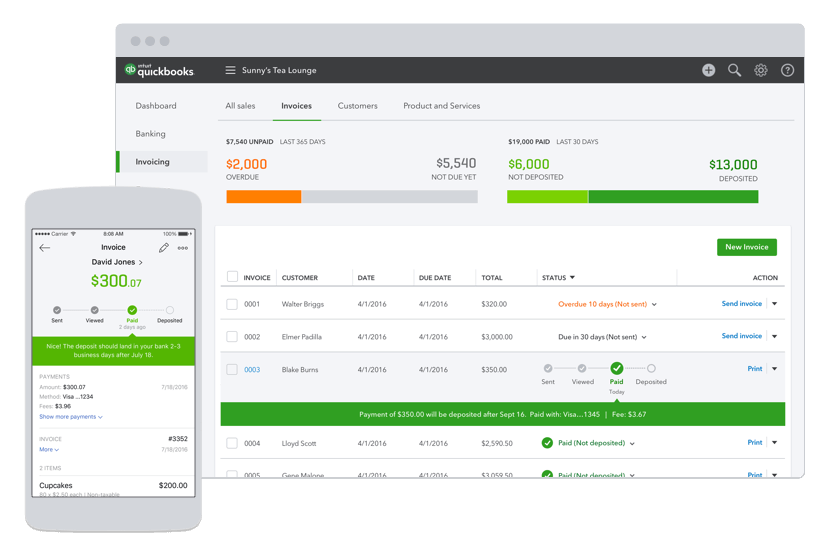Click the New Invoice button
The height and width of the screenshot is (547, 818).
[747, 247]
